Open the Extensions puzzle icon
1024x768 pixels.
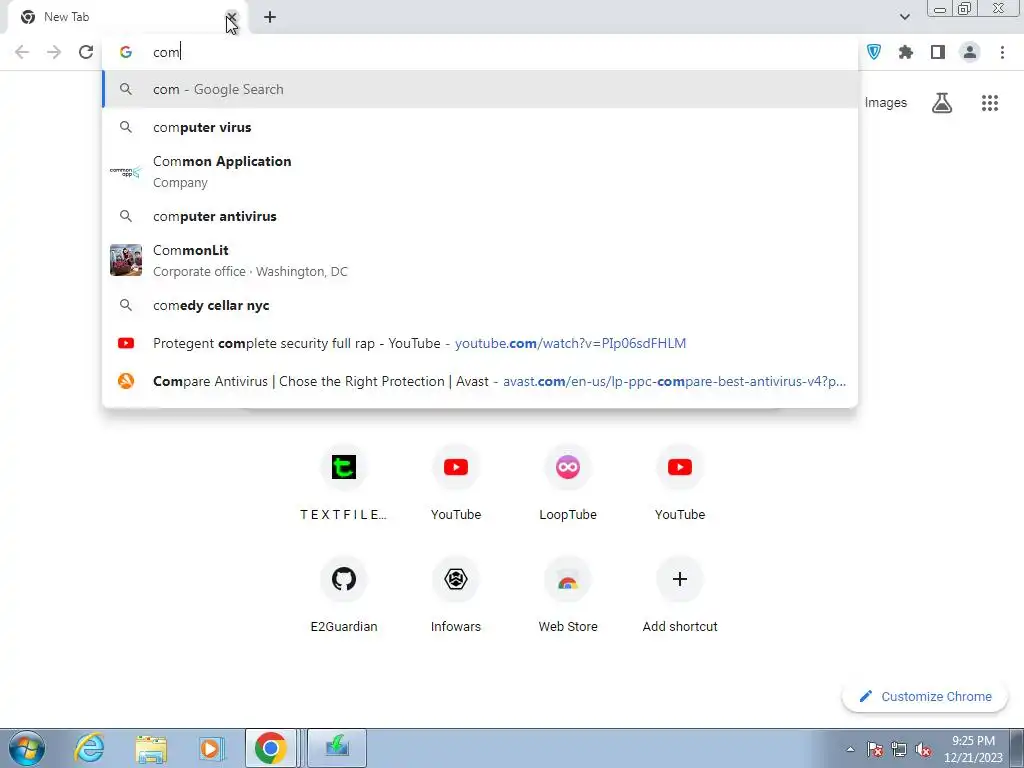[x=906, y=52]
